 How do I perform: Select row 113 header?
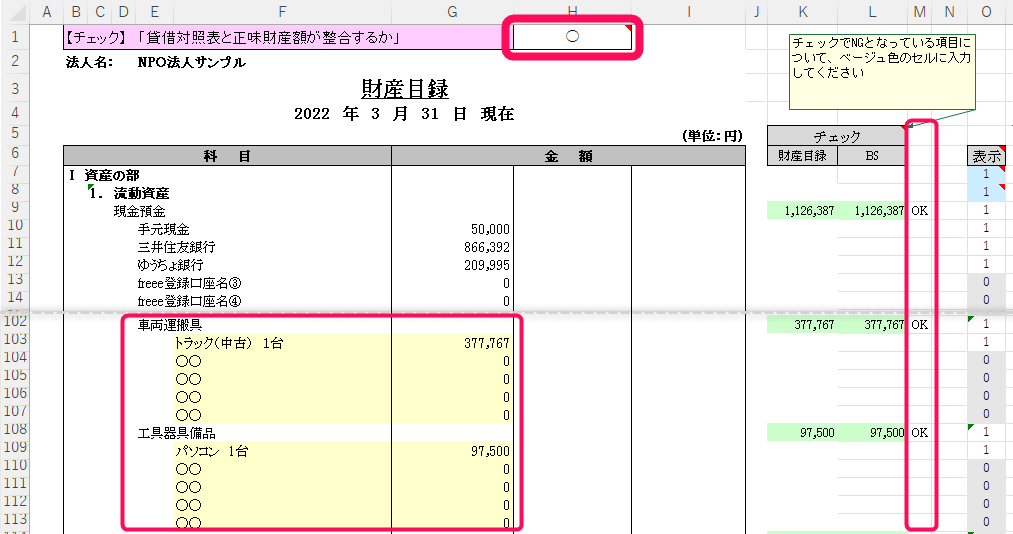click(15, 519)
